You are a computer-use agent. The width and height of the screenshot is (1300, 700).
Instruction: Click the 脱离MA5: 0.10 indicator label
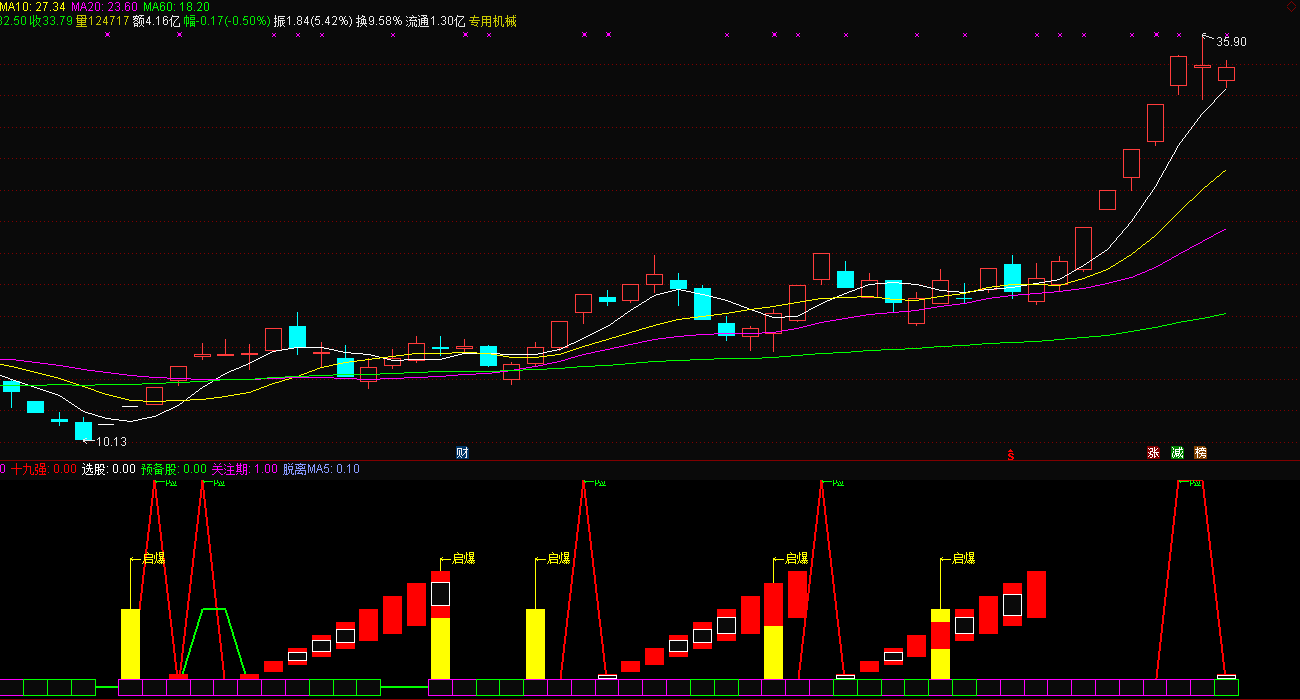pyautogui.click(x=321, y=469)
